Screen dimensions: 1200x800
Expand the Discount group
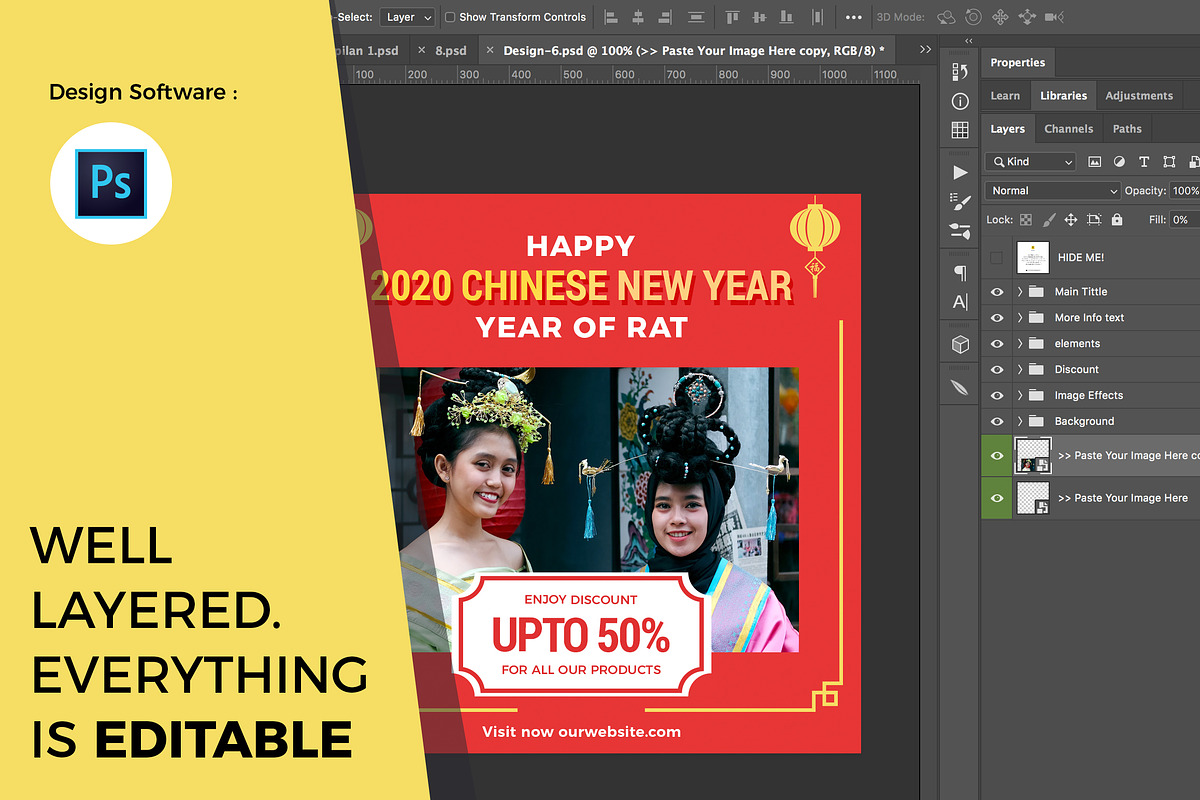point(1020,370)
